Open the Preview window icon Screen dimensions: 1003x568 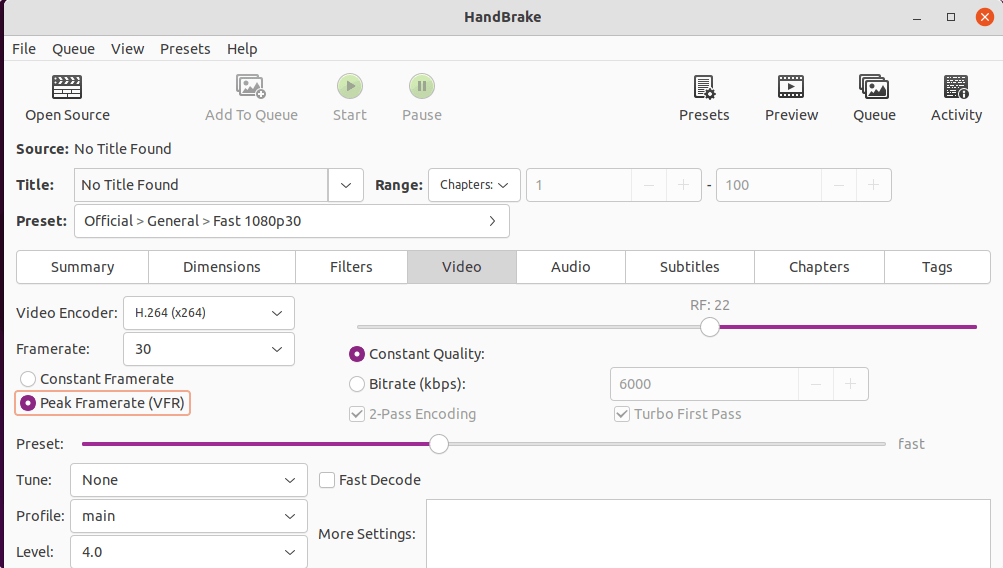pos(791,87)
